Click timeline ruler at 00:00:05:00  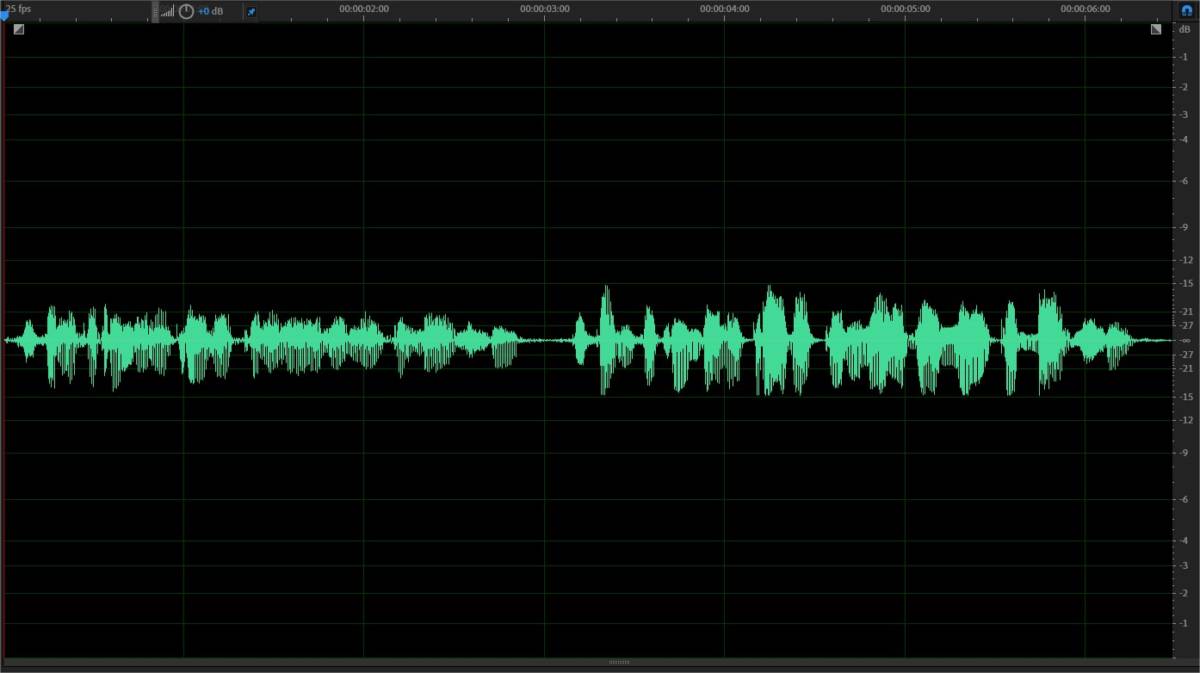(905, 9)
